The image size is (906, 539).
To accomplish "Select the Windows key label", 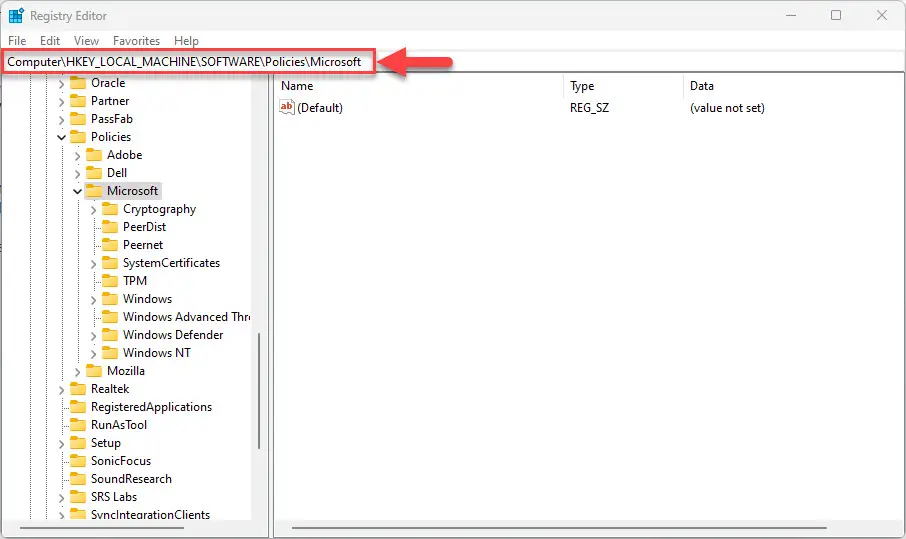I will [147, 299].
